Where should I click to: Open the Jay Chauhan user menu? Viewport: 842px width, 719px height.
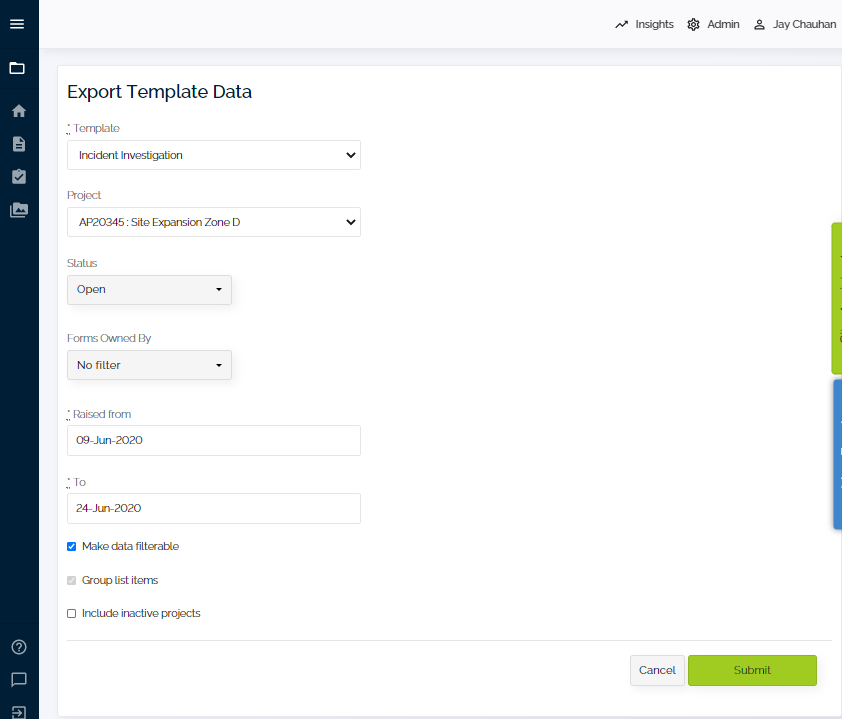click(804, 24)
